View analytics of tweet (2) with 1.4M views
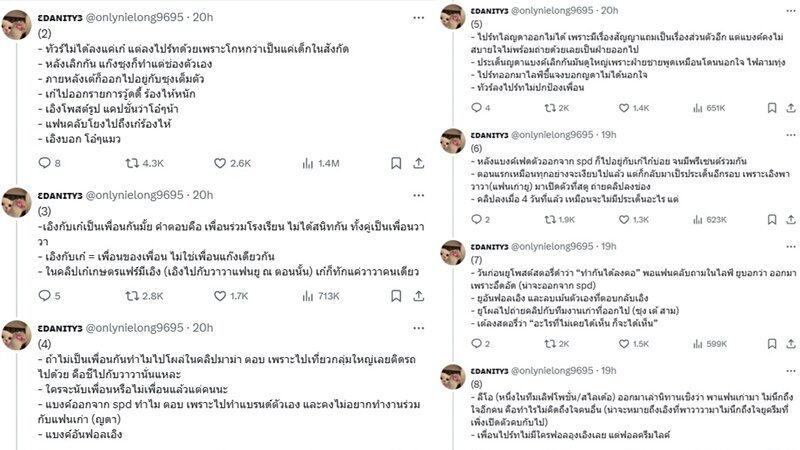 coord(291,163)
